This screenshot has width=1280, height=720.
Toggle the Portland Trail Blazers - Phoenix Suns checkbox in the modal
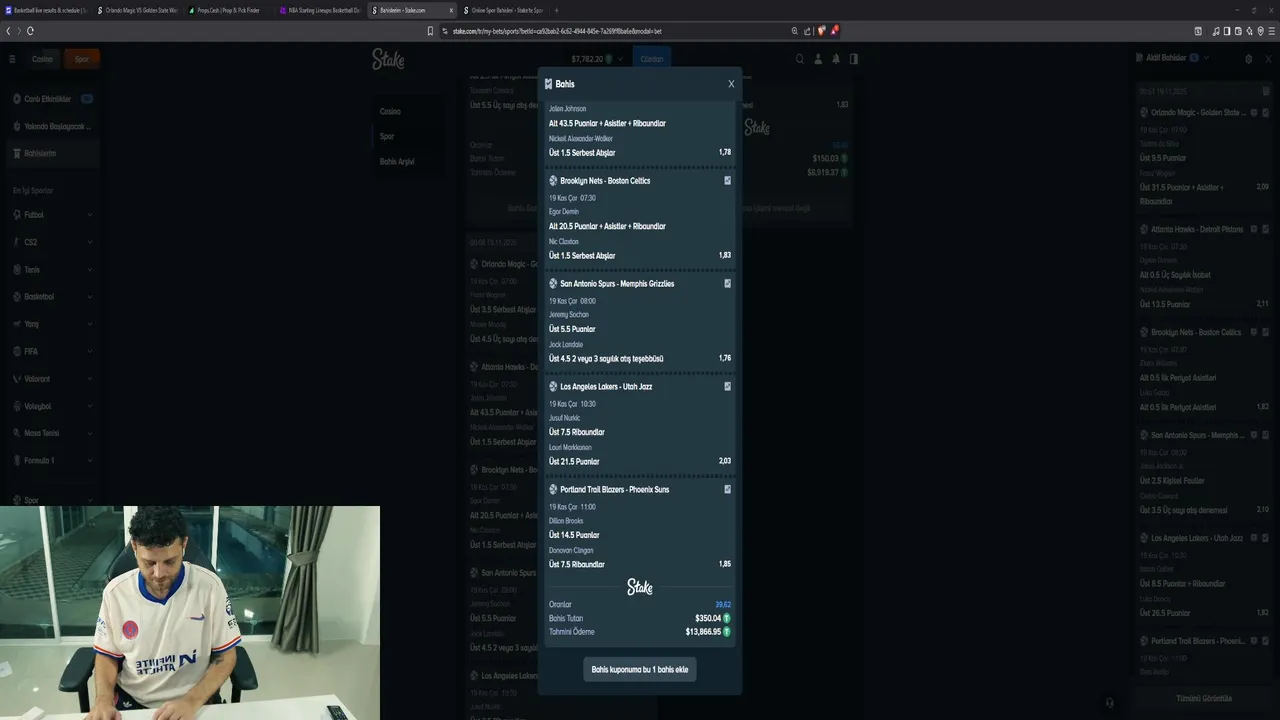pos(727,489)
